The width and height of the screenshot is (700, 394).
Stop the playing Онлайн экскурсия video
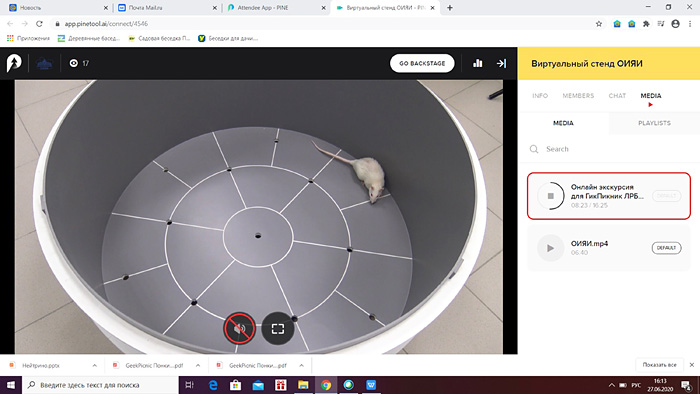click(550, 195)
